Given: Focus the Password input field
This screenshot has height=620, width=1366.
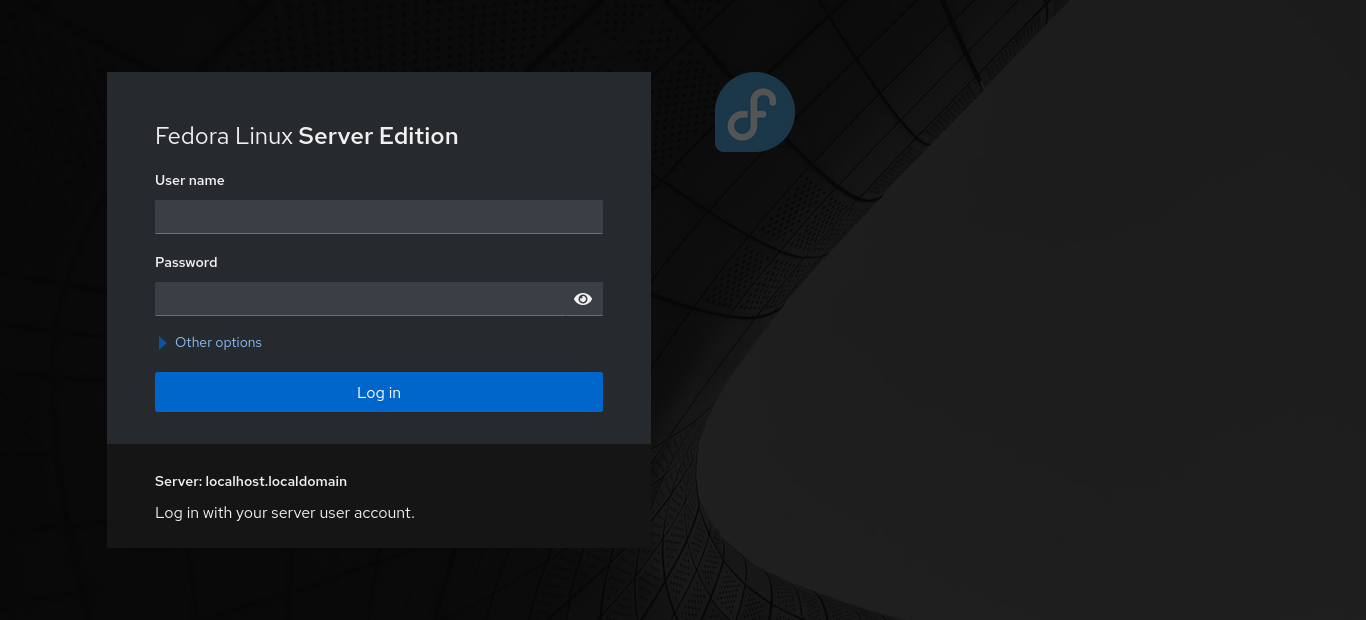Looking at the screenshot, I should point(359,299).
